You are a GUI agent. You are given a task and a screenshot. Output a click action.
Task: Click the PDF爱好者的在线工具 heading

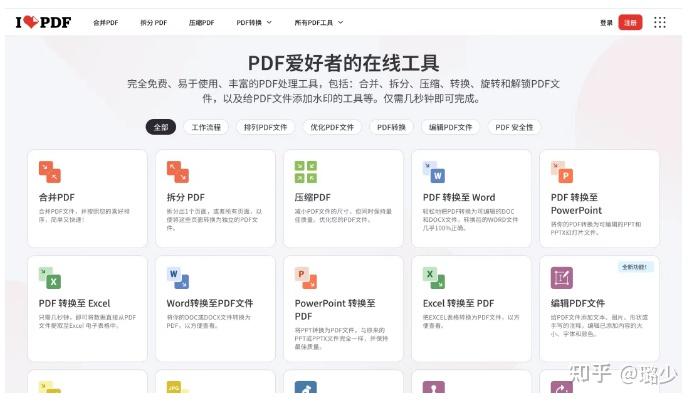[344, 63]
